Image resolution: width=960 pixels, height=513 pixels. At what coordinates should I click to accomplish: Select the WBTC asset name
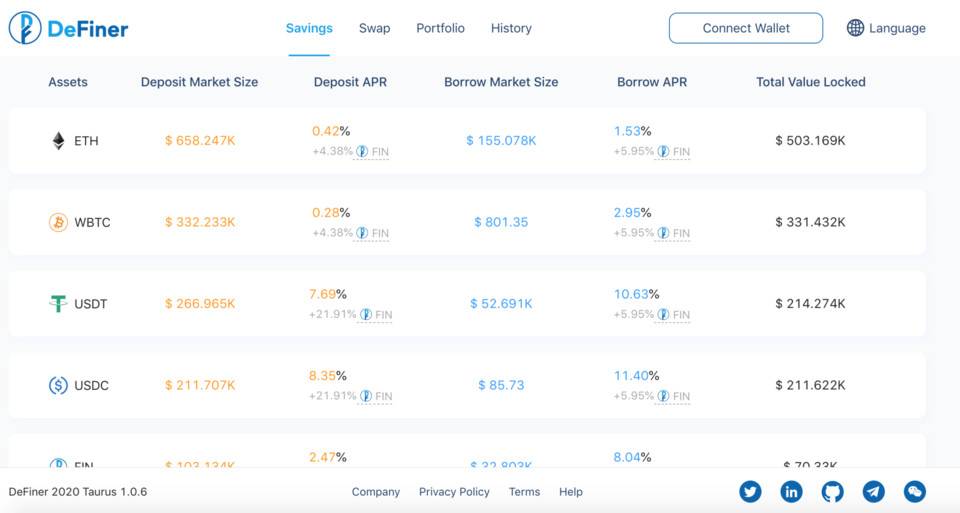(x=92, y=222)
